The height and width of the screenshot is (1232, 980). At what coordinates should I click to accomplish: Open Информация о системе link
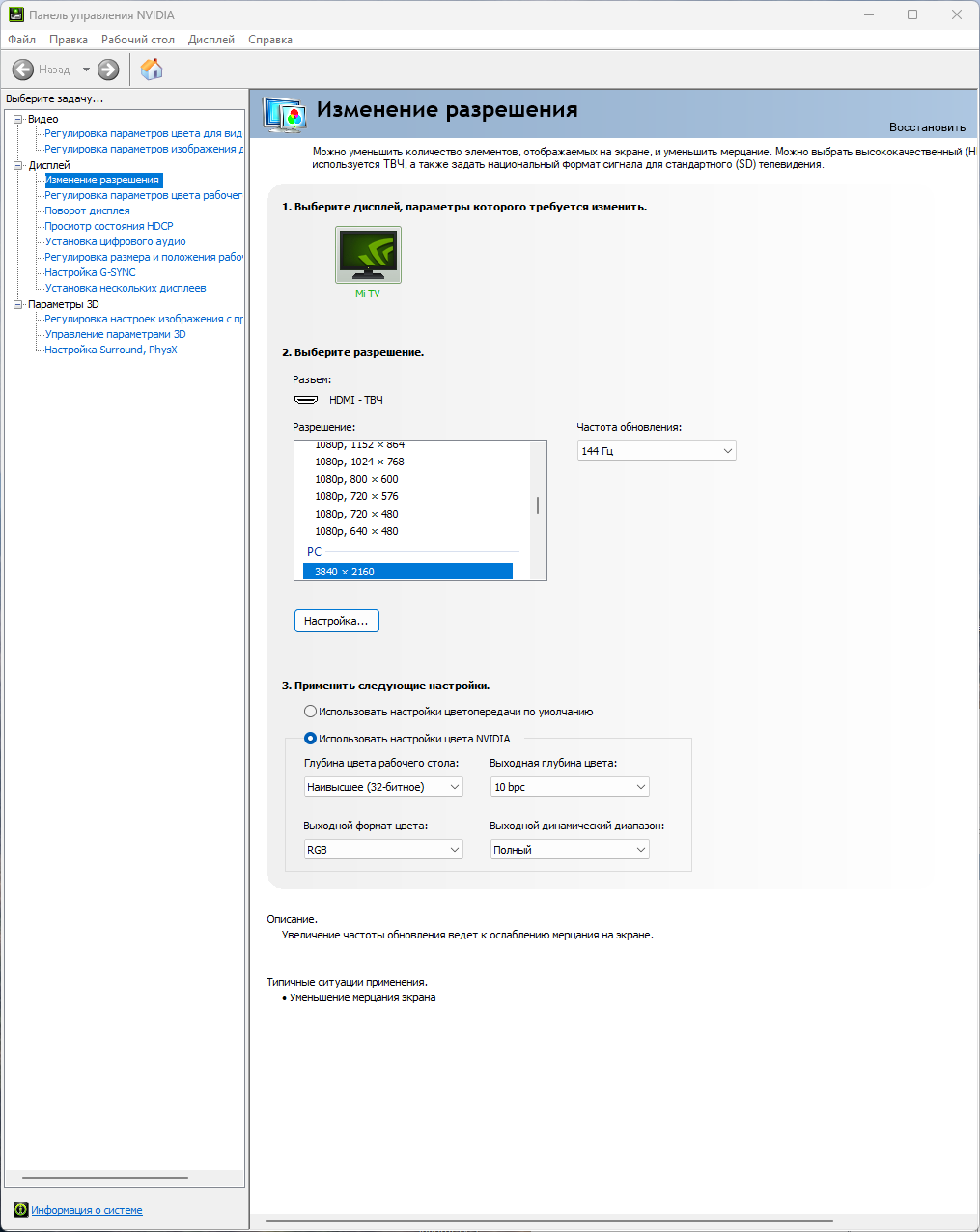point(87,1210)
